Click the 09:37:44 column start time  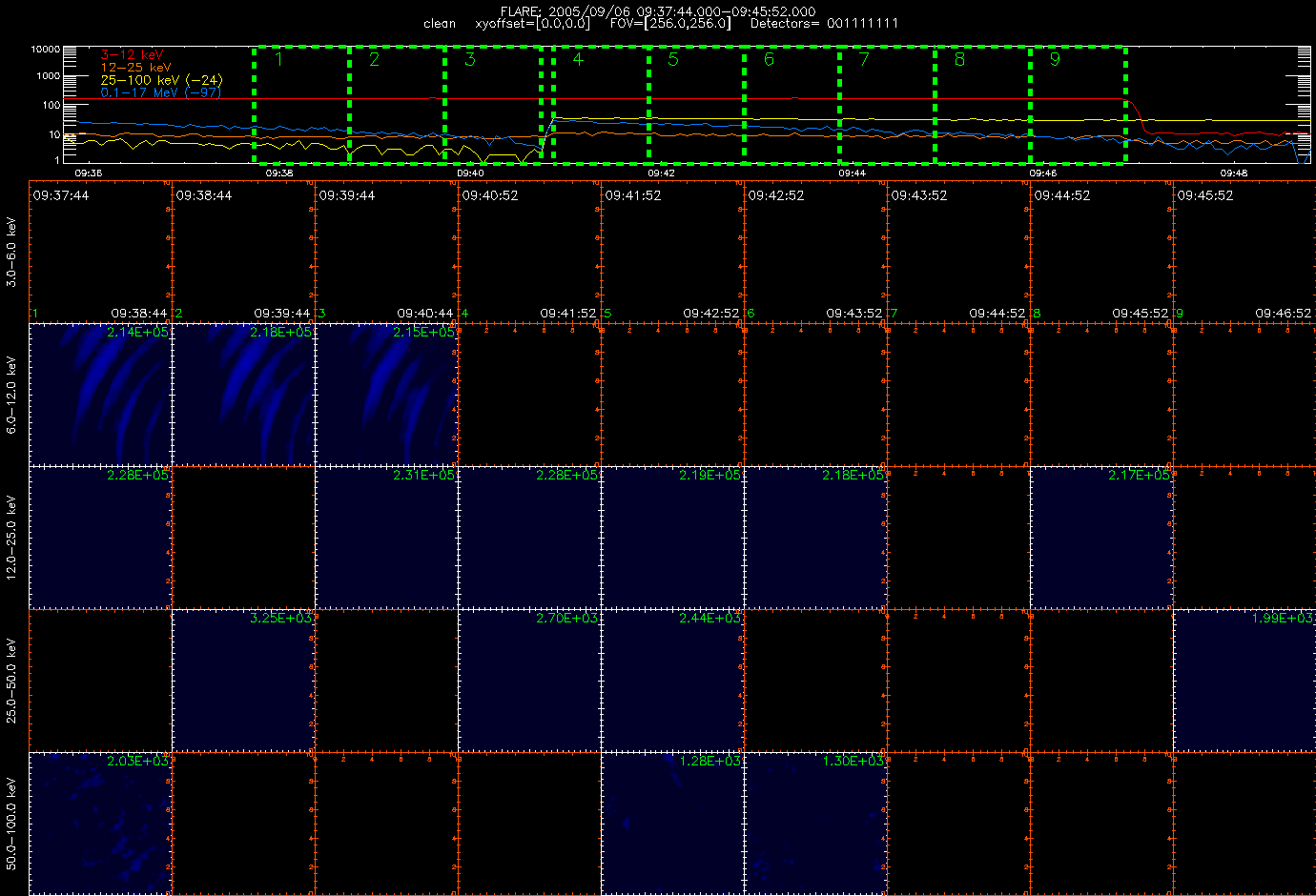pos(61,195)
